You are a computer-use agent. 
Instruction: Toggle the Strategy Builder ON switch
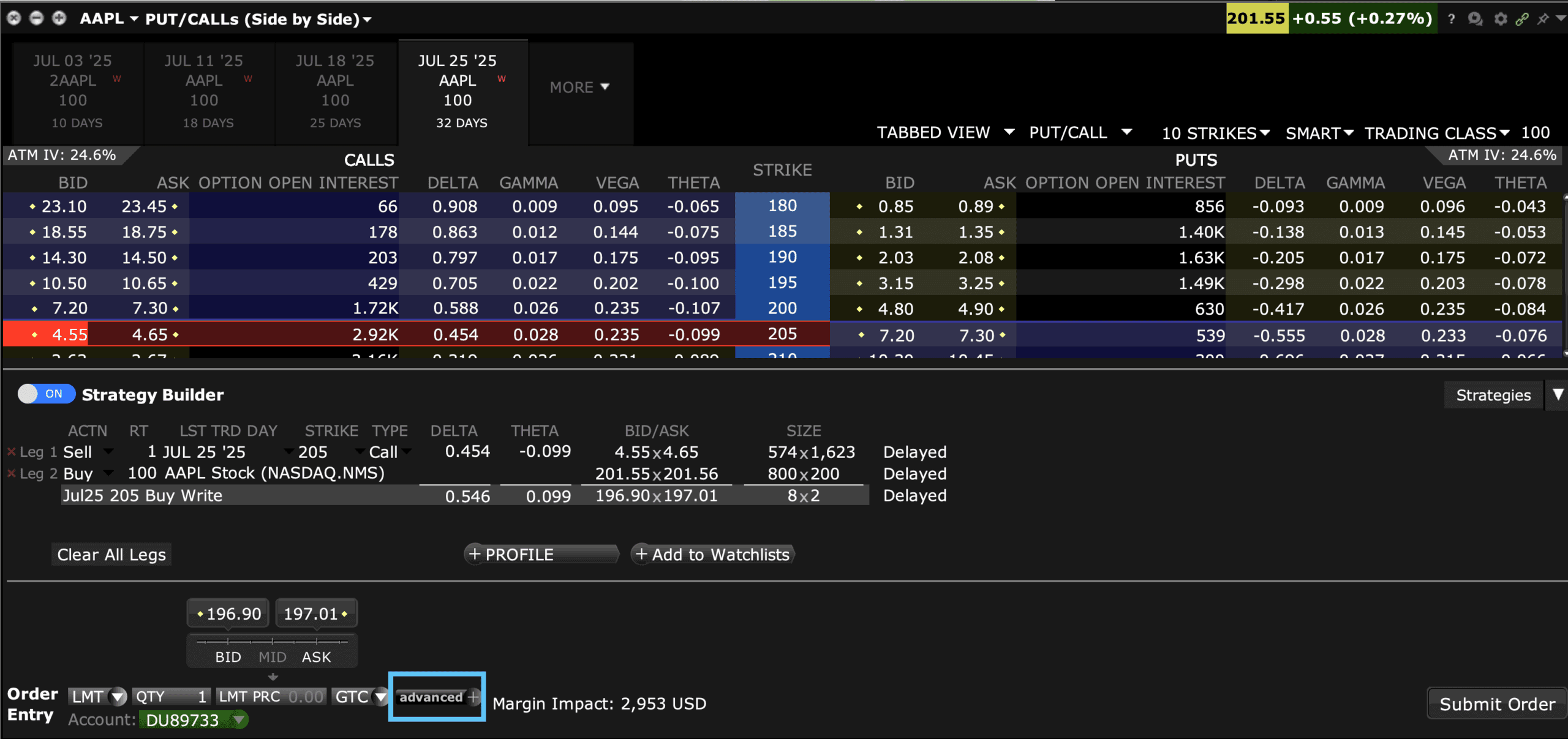(46, 394)
